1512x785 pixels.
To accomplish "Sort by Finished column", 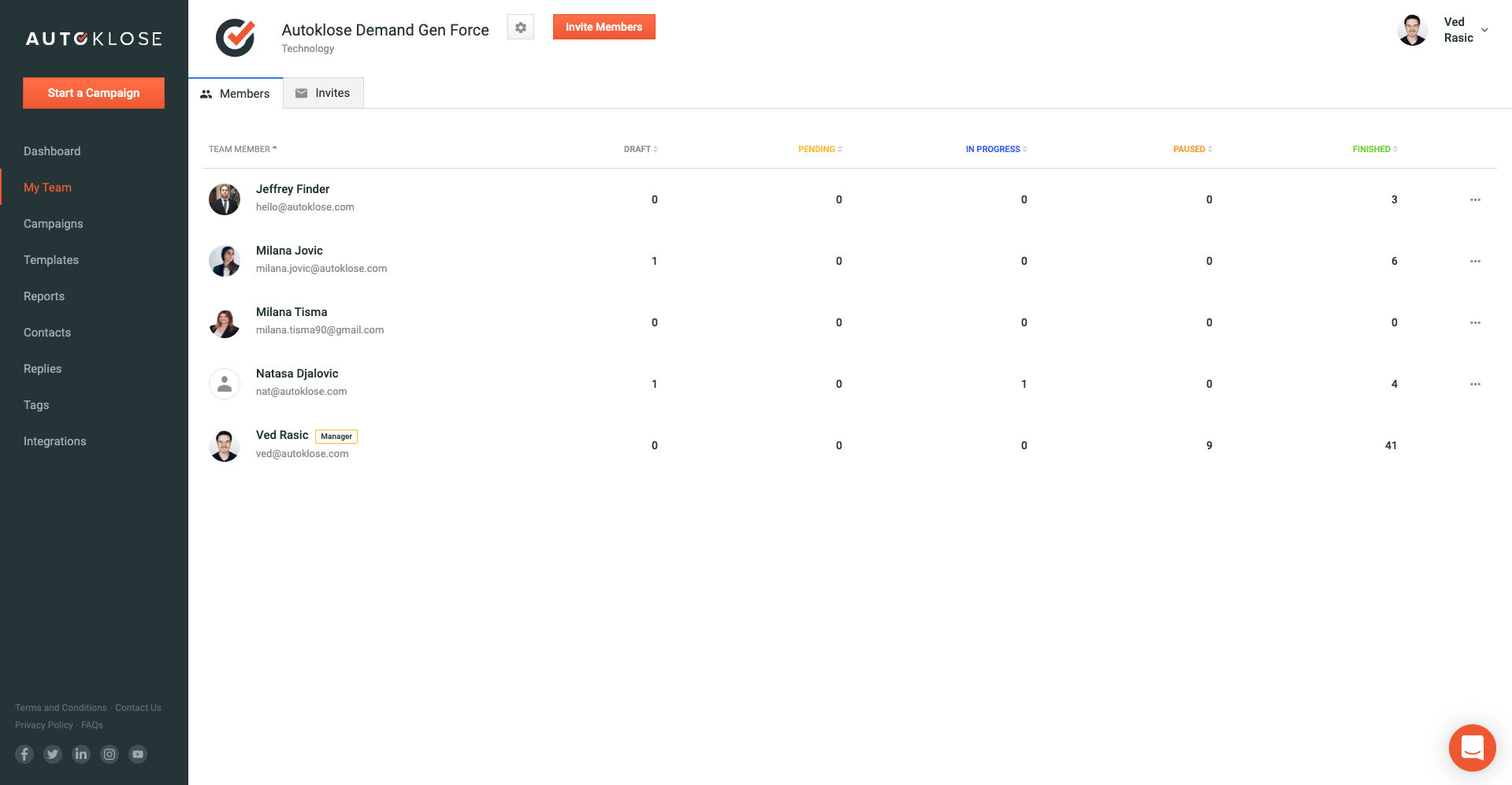I will click(1375, 149).
